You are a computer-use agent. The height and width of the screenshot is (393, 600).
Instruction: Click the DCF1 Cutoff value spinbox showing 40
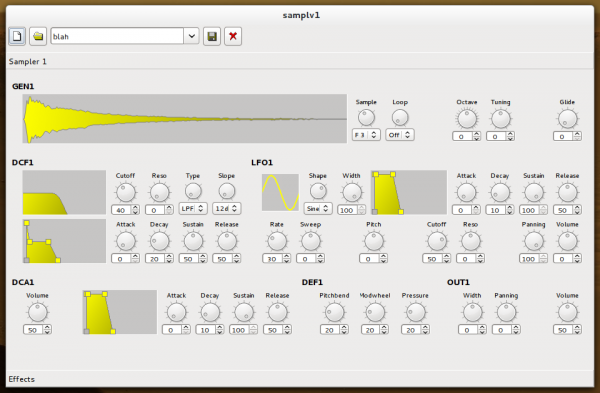coord(126,210)
